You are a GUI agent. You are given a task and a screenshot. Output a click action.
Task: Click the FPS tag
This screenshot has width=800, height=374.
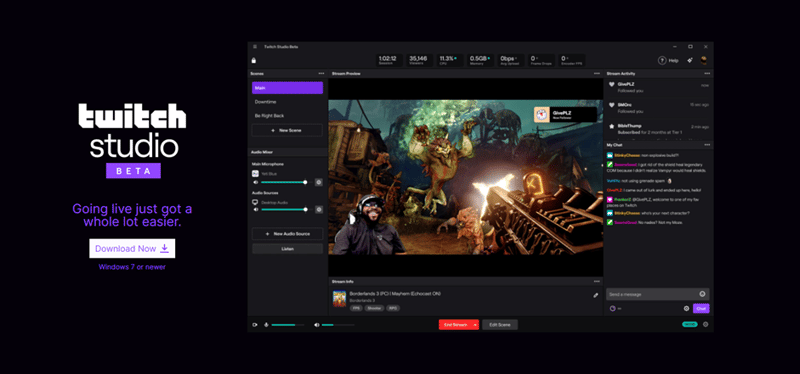click(x=355, y=308)
